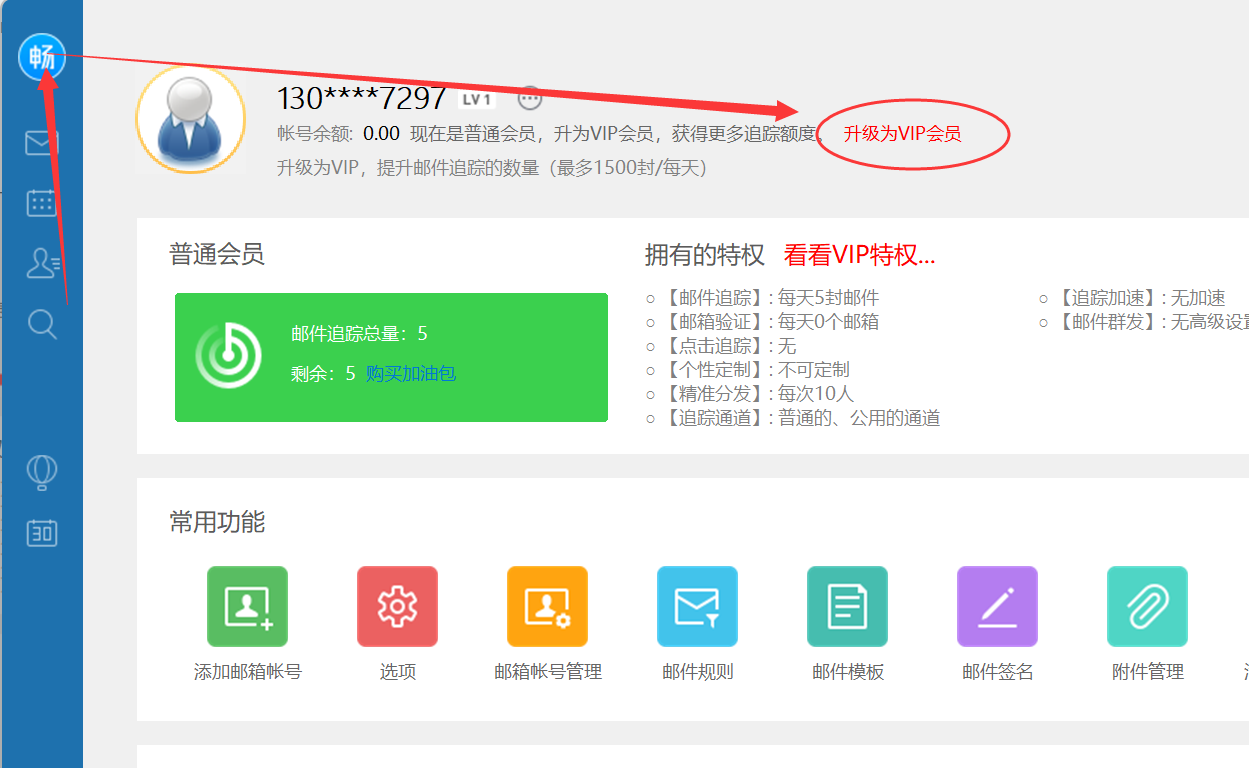Click 【个性定制】: 不可定制 text
The width and height of the screenshot is (1249, 768).
(x=755, y=370)
